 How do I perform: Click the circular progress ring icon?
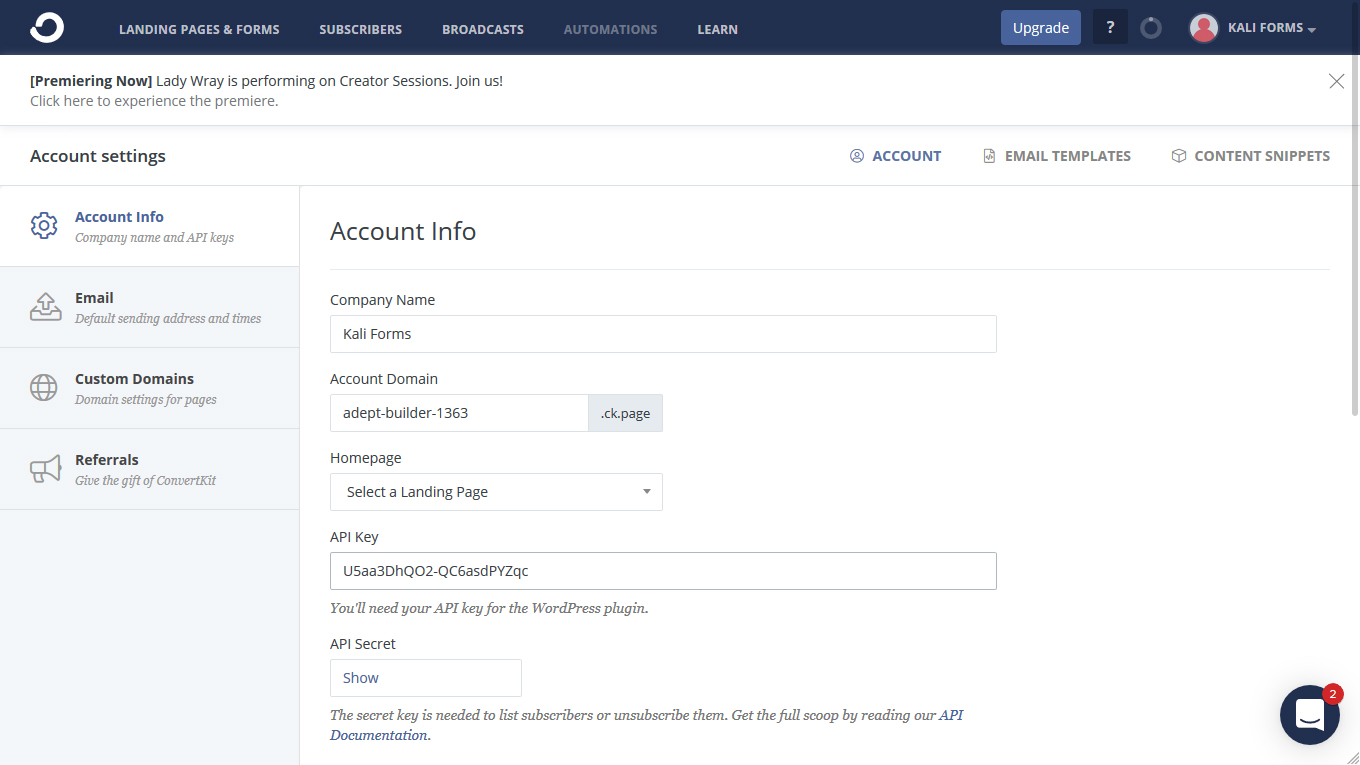pyautogui.click(x=1151, y=28)
